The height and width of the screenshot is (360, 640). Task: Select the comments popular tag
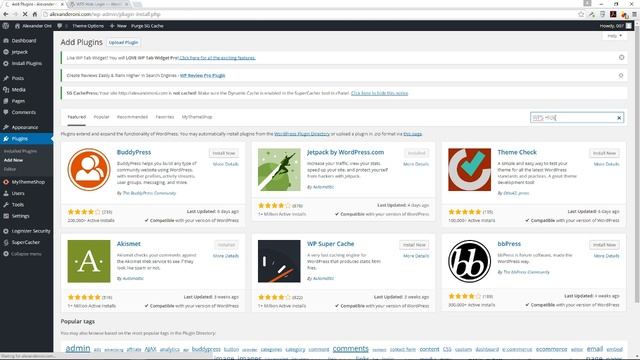click(x=350, y=349)
